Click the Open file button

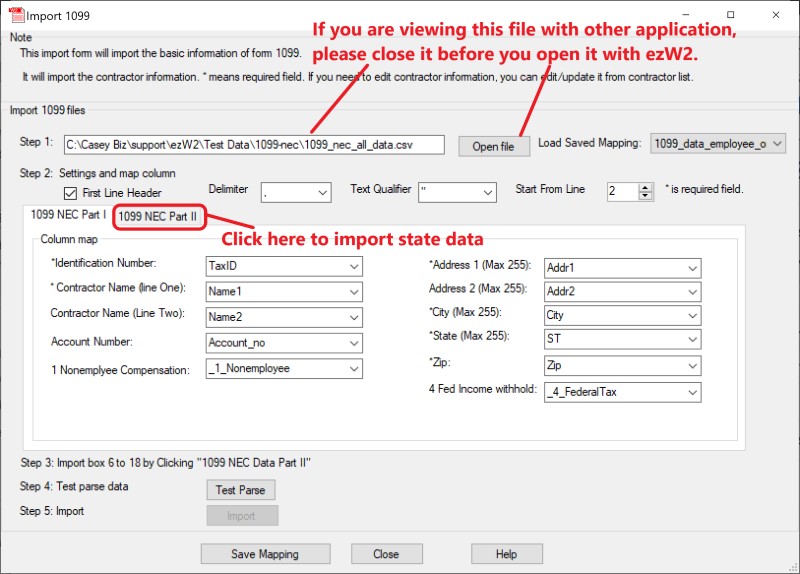pyautogui.click(x=493, y=146)
